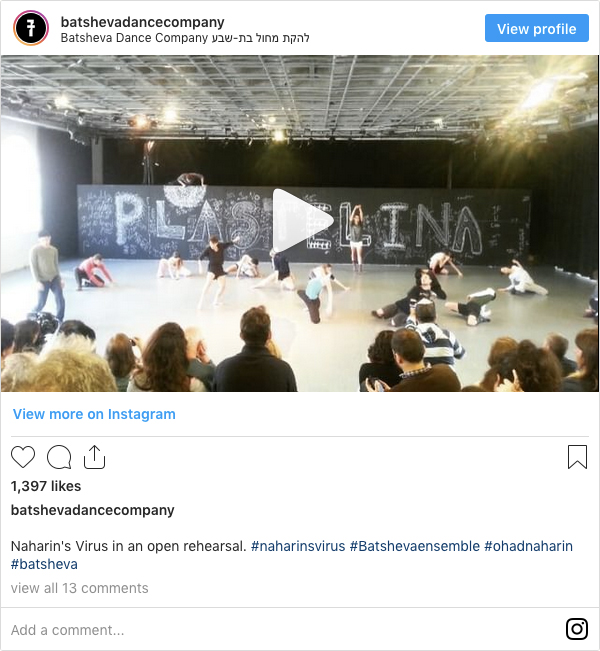This screenshot has width=600, height=651.
Task: Click the caption author batshevadancecompany
Action: pos(93,510)
